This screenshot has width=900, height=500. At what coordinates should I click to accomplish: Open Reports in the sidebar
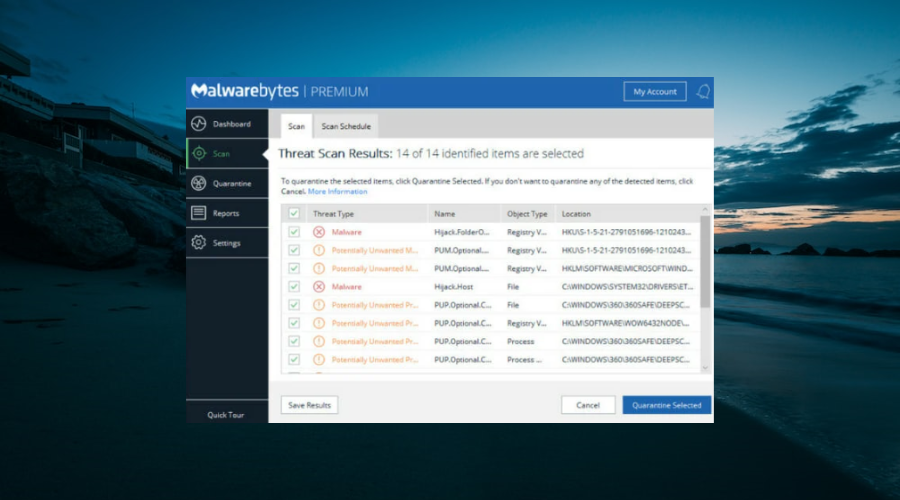(227, 213)
